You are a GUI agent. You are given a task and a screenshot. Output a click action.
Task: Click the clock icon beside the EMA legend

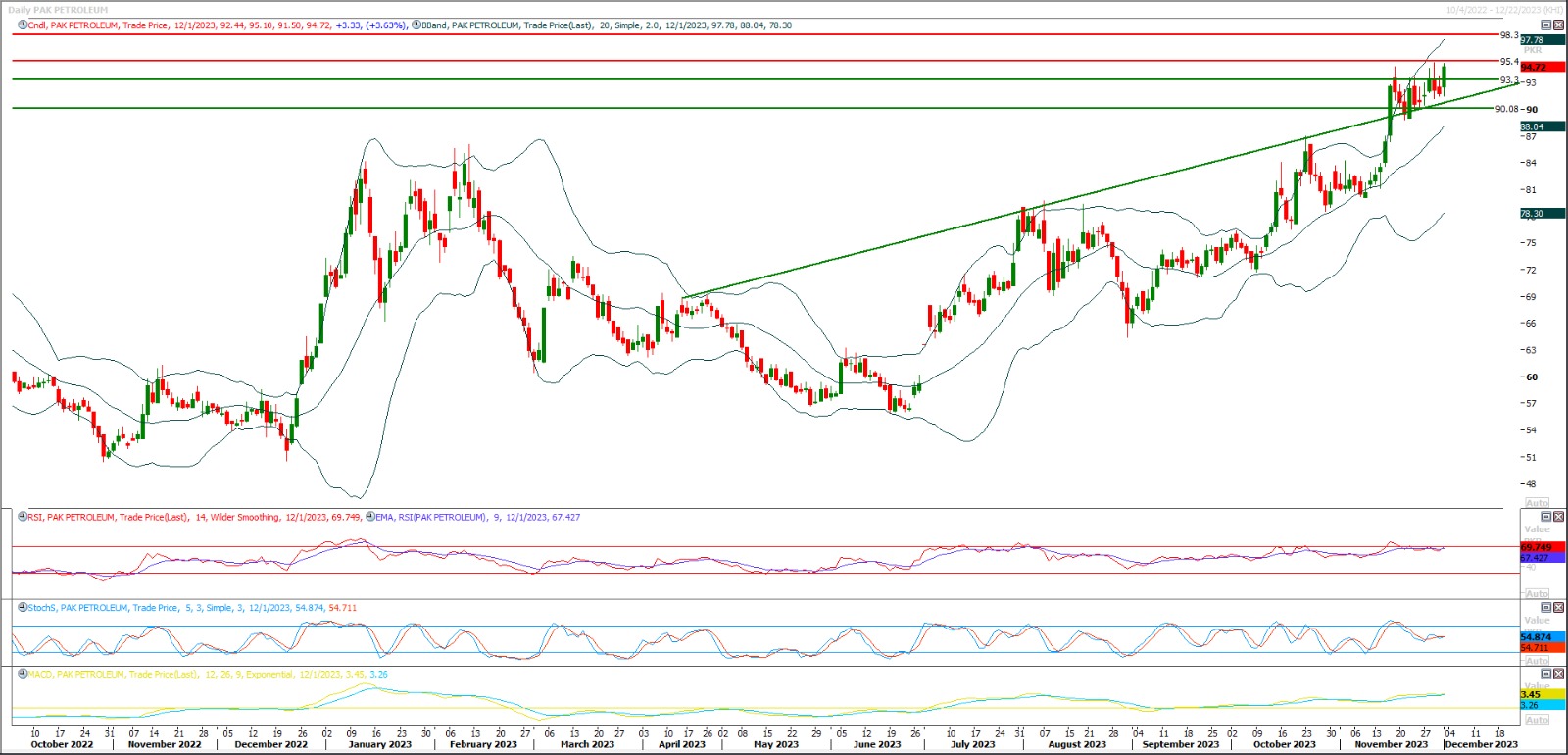coord(370,517)
